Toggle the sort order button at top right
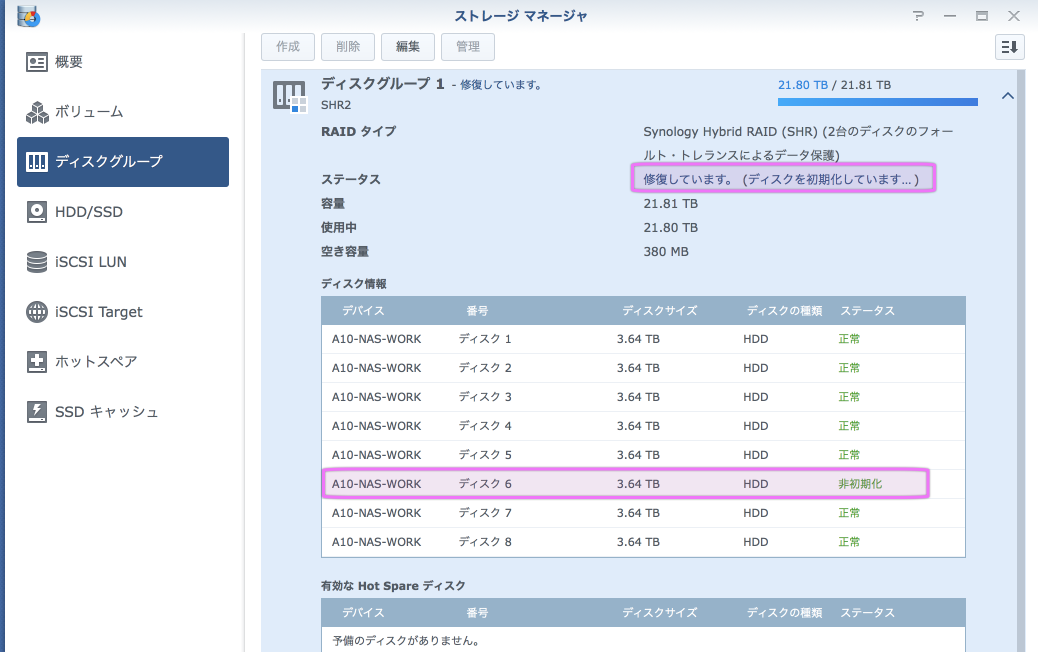The image size is (1038, 652). 1009,46
